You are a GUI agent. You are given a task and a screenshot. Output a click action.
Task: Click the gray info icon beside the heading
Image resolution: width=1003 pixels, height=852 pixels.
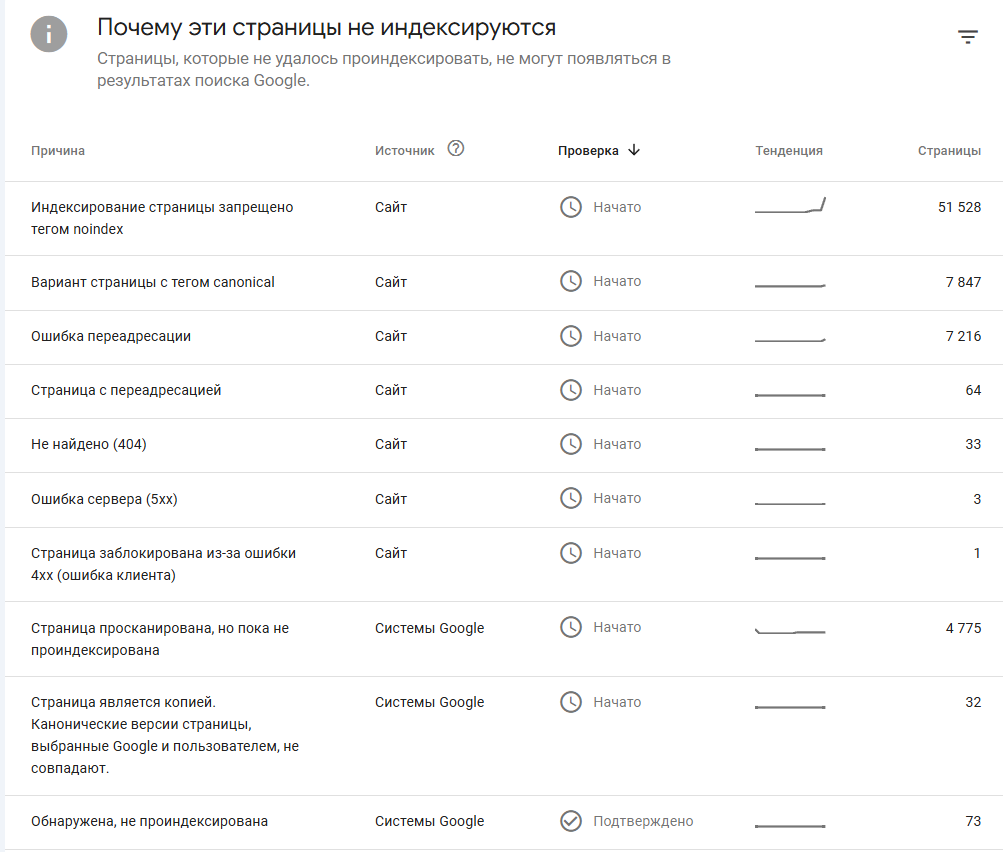49,33
